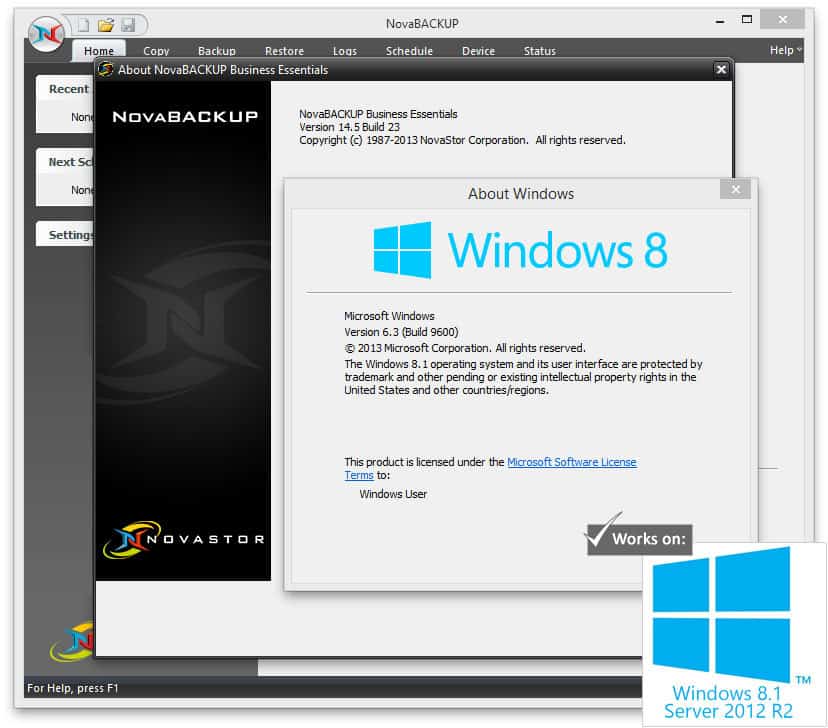828x728 pixels.
Task: Go to the Schedule tab
Action: point(409,51)
